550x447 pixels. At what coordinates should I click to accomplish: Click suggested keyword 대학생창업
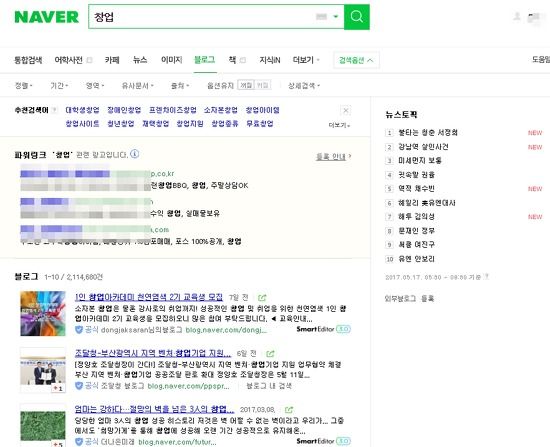[82, 110]
